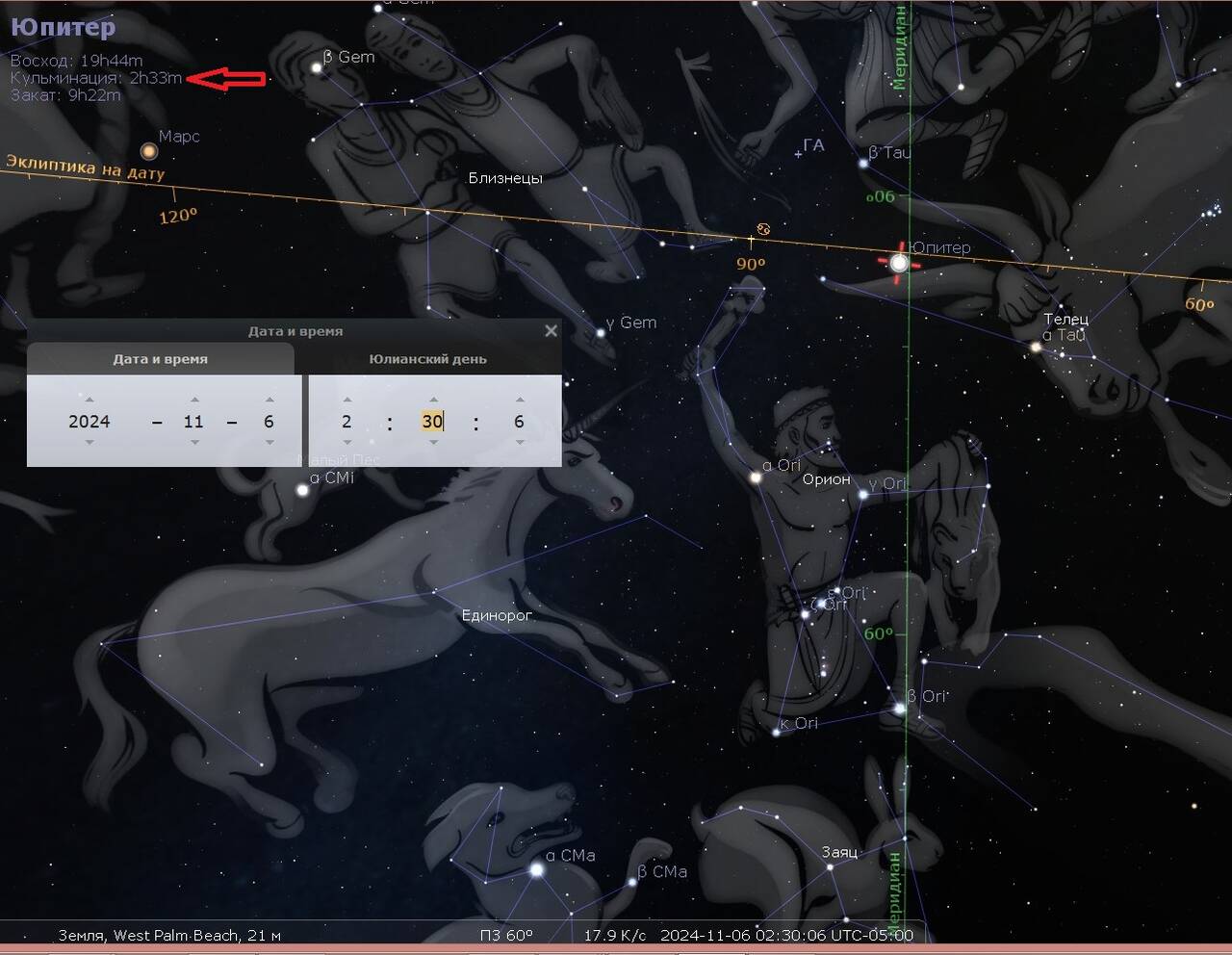The height and width of the screenshot is (955, 1232).
Task: Click the day field showing 6
Action: coord(269,422)
